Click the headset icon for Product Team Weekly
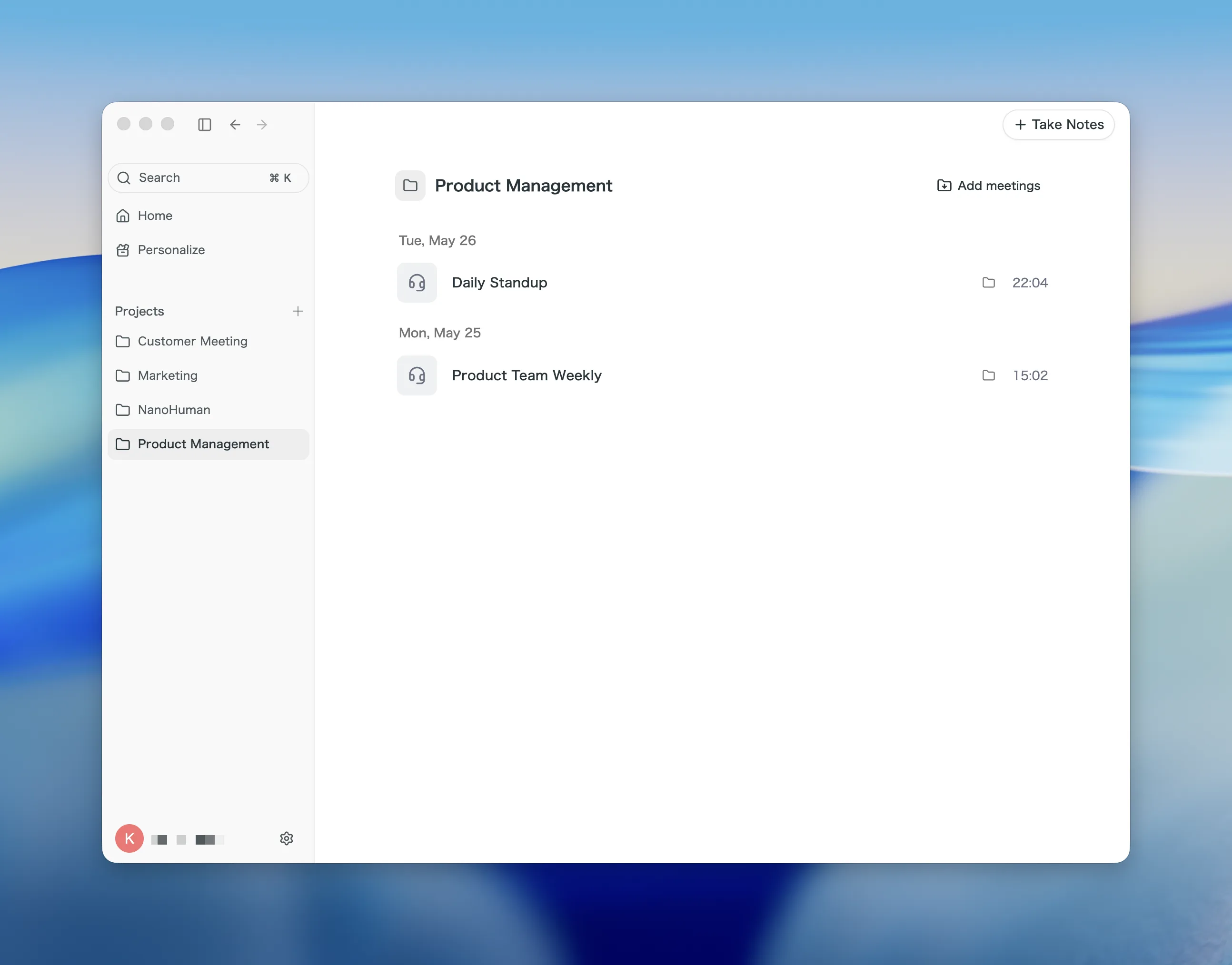Viewport: 1232px width, 965px height. click(417, 376)
